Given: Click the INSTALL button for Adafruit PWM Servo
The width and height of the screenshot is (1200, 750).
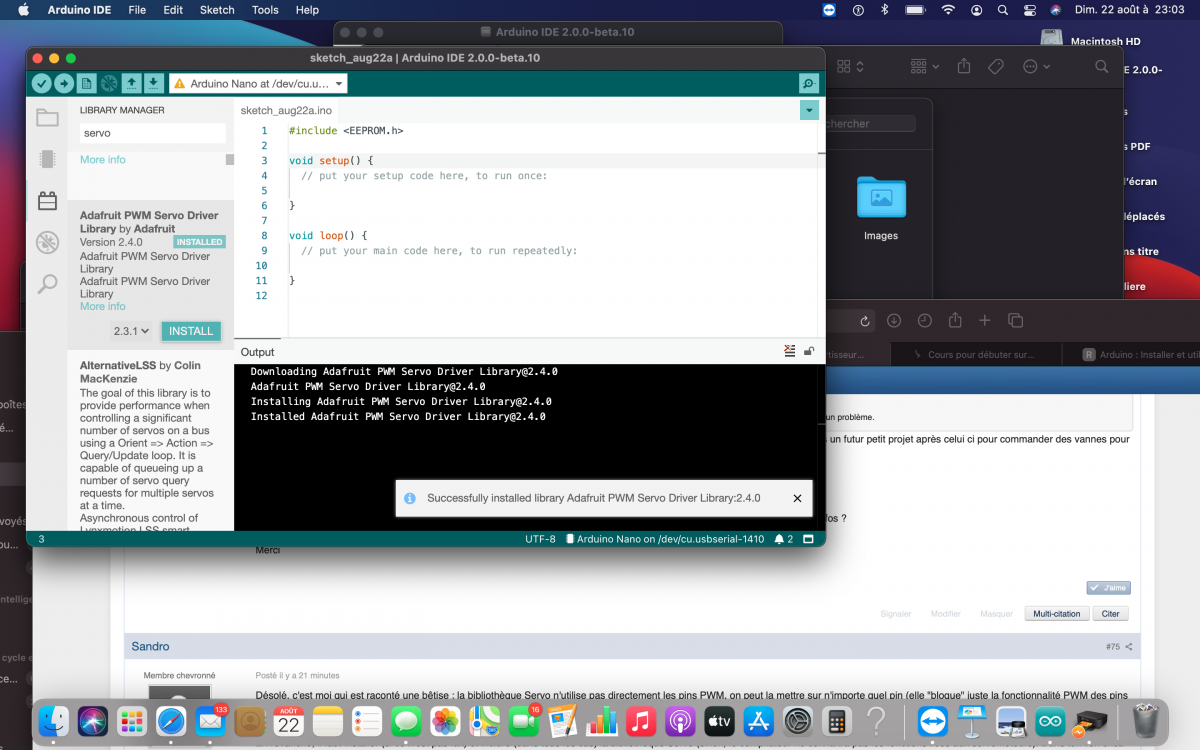Looking at the screenshot, I should [x=191, y=331].
